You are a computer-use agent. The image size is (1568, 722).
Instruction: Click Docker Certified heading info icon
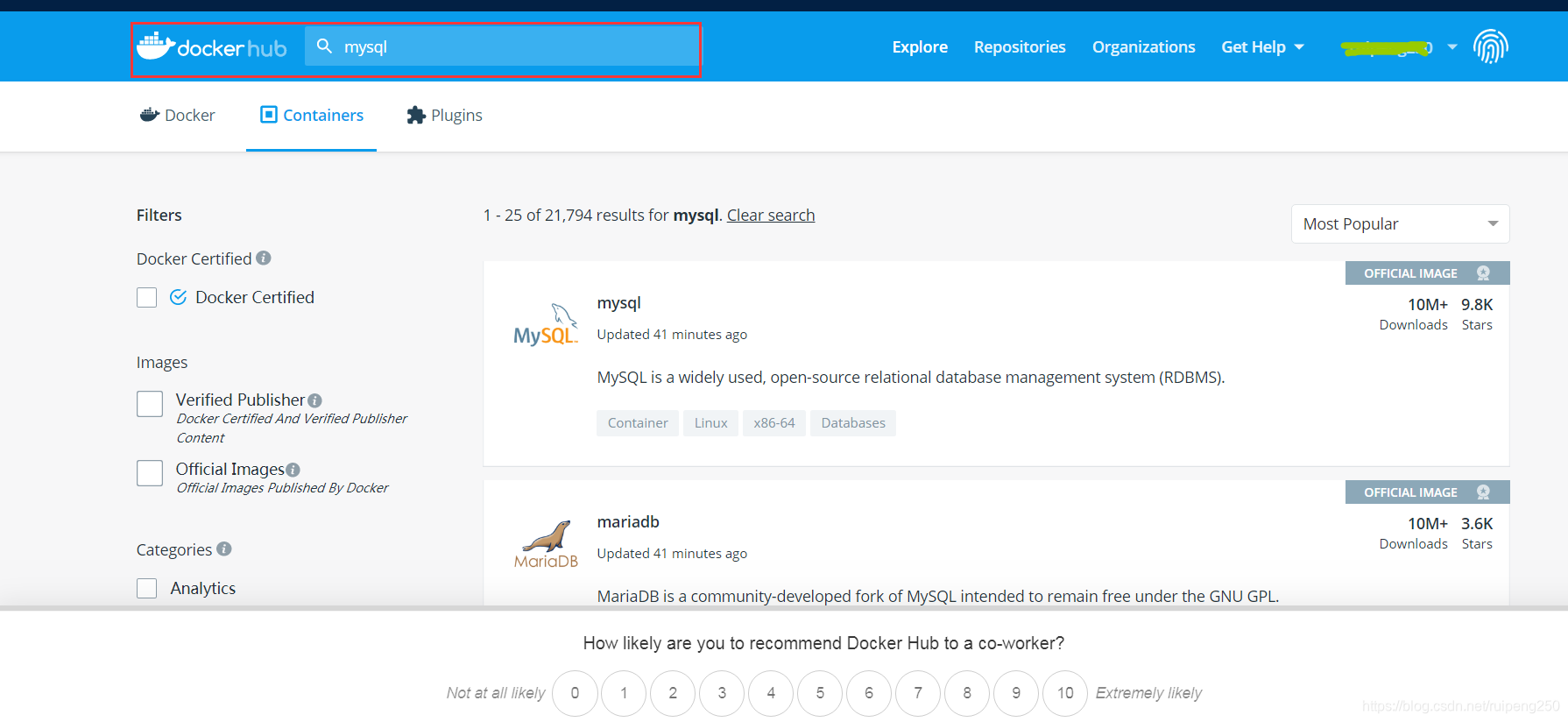[264, 258]
